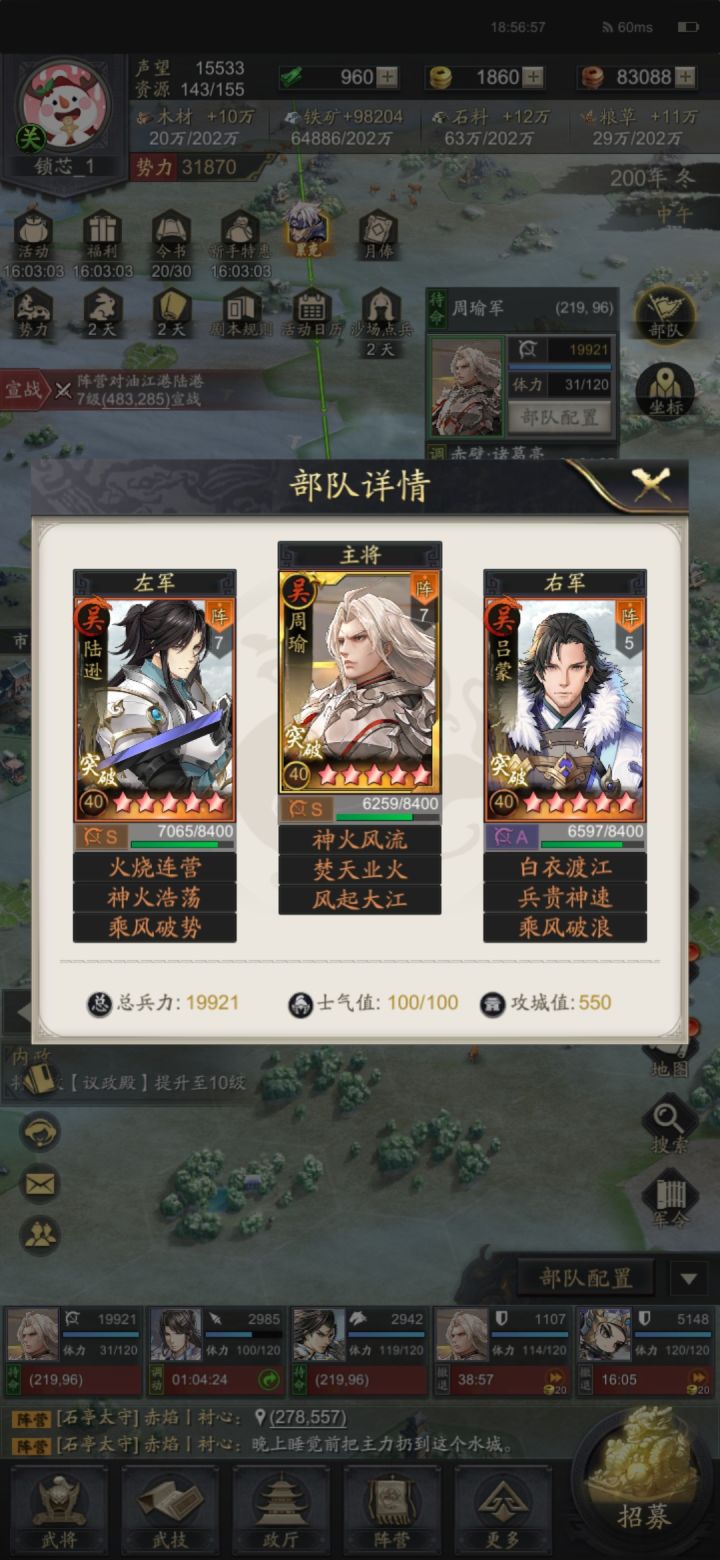The image size is (720, 1560).
Task: Expand the left side panel arrow
Action: pos(17,1013)
